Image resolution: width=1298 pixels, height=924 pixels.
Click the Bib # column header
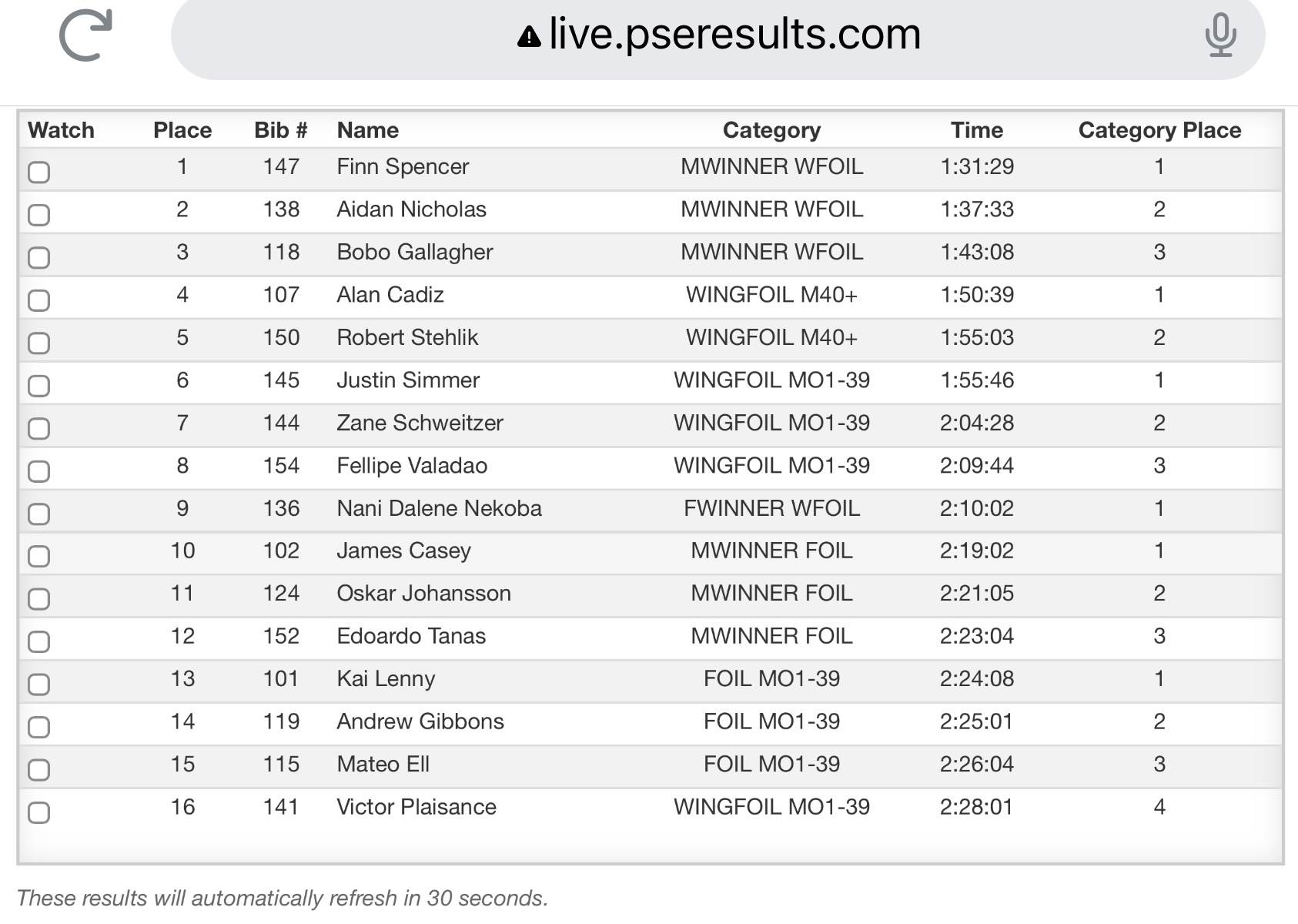click(281, 130)
